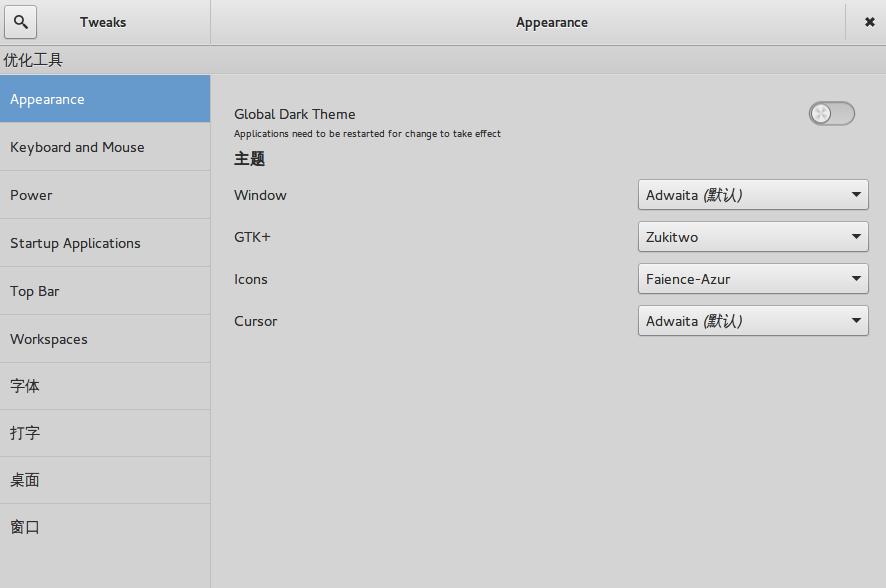Open the 窗口 (Windows) section
The height and width of the screenshot is (588, 886).
tap(105, 527)
